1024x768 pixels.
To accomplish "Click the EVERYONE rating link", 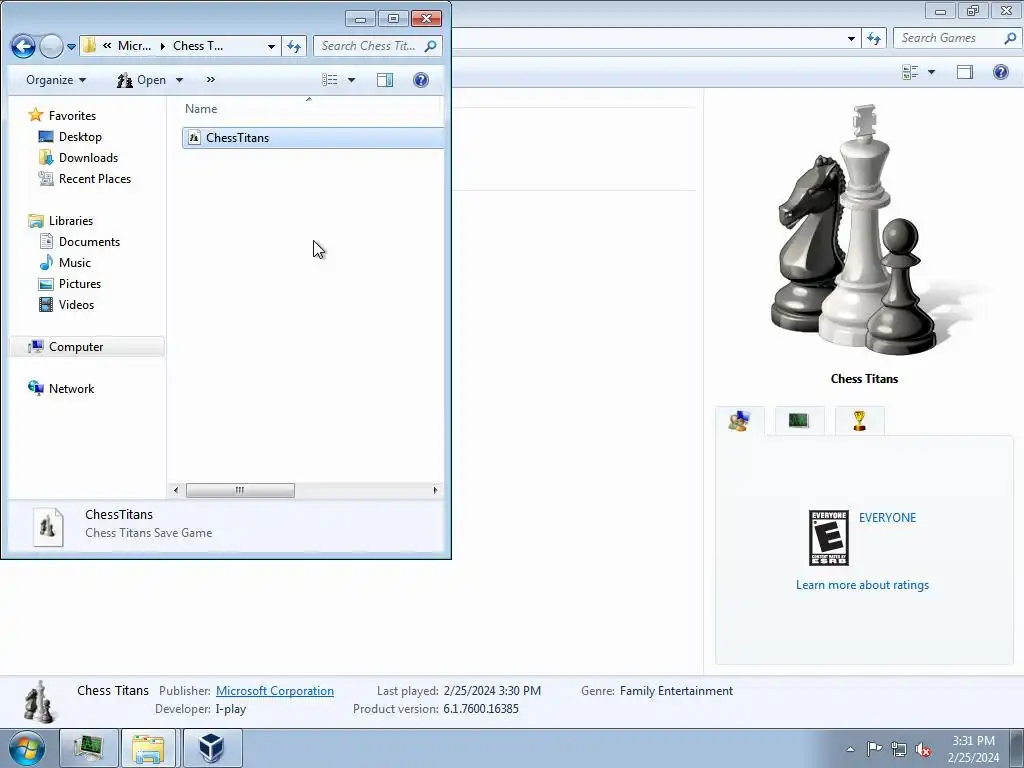I will click(x=888, y=518).
